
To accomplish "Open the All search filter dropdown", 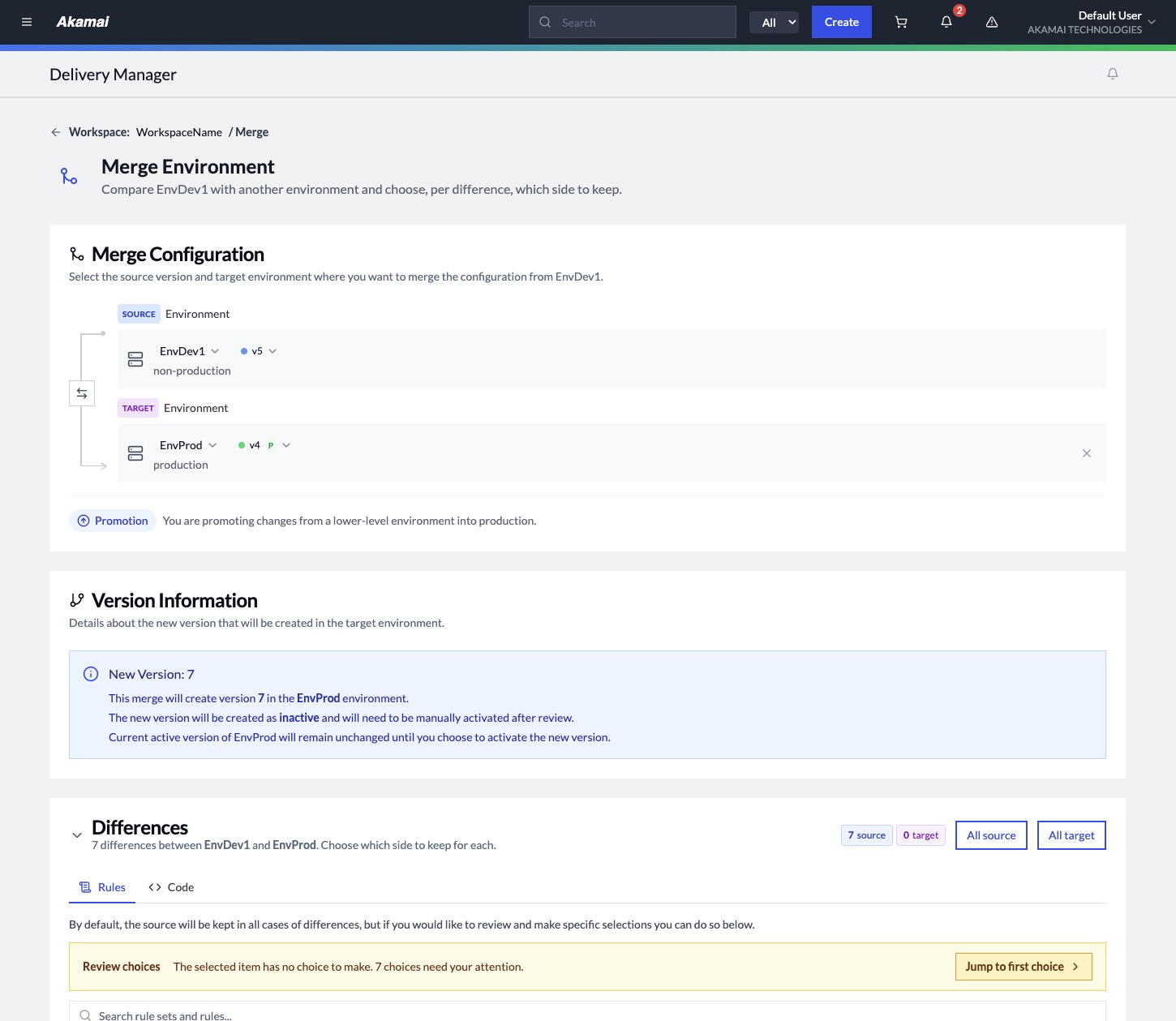I will coord(775,23).
